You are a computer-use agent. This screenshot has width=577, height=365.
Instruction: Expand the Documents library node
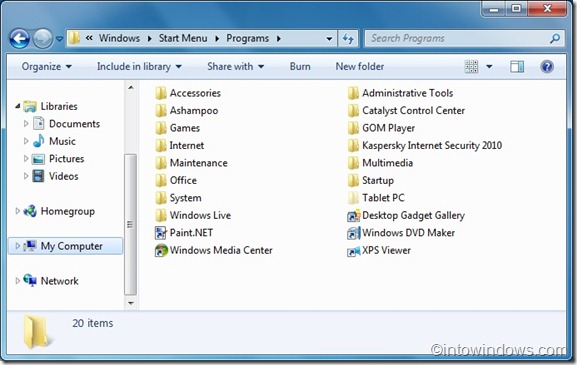(26, 124)
